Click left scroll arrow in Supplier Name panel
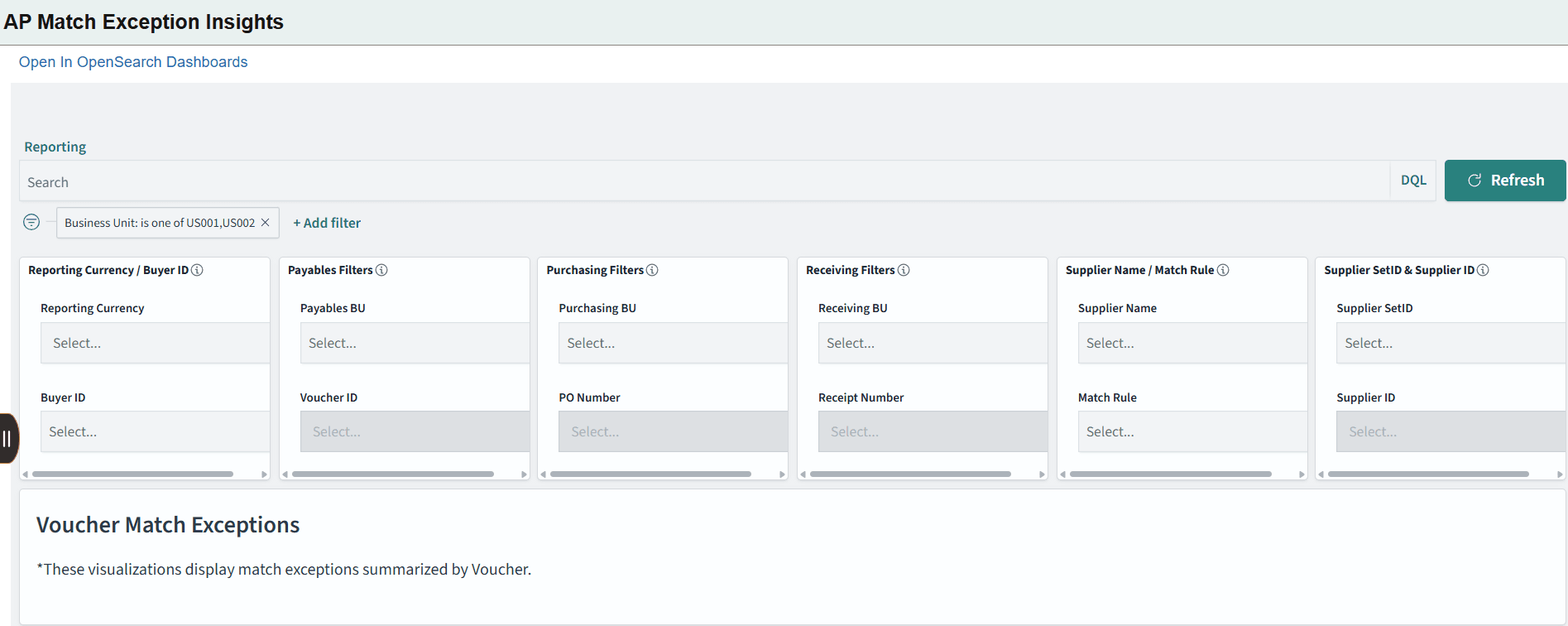 click(1063, 474)
